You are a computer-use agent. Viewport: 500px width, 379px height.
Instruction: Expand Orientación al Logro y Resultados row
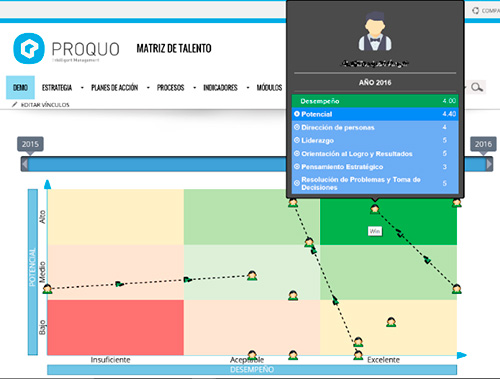tap(297, 154)
